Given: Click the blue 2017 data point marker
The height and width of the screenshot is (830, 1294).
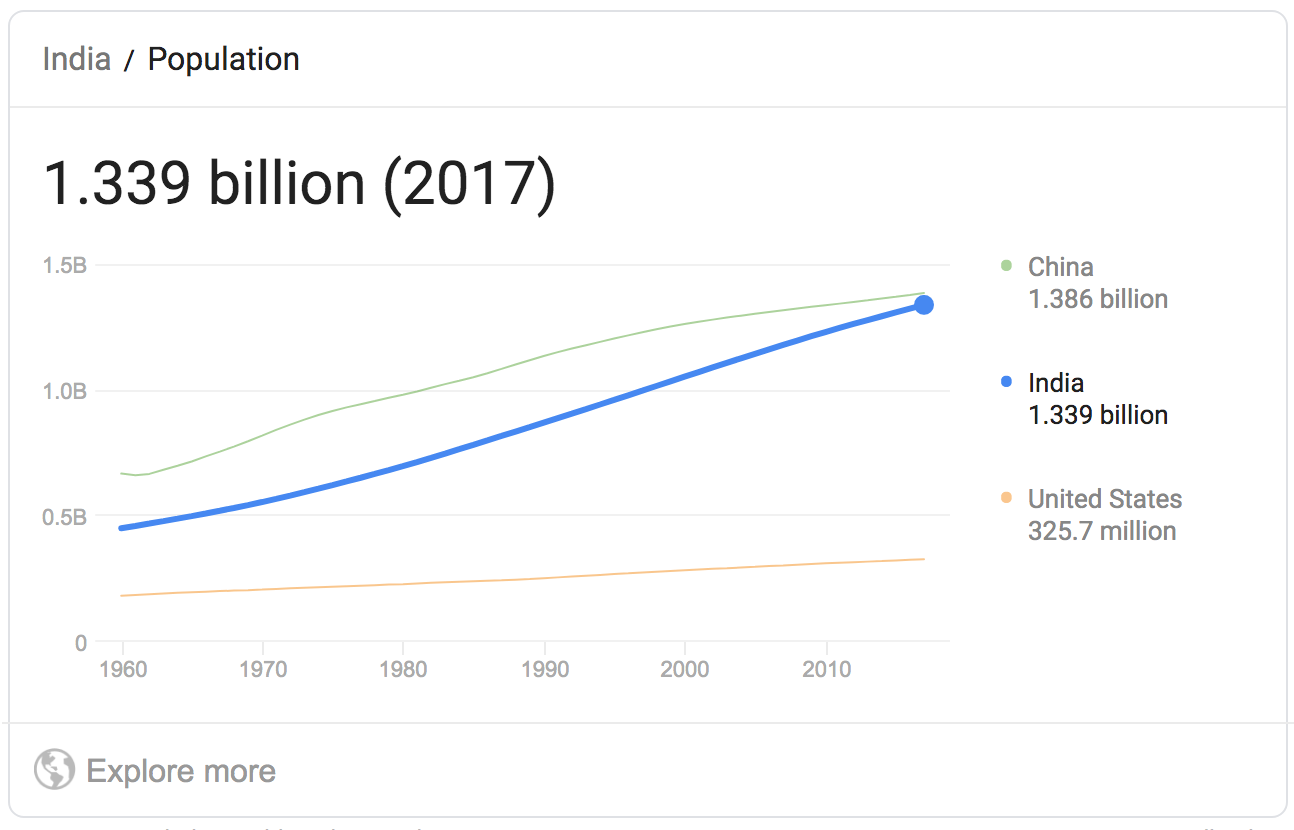Looking at the screenshot, I should 924,305.
